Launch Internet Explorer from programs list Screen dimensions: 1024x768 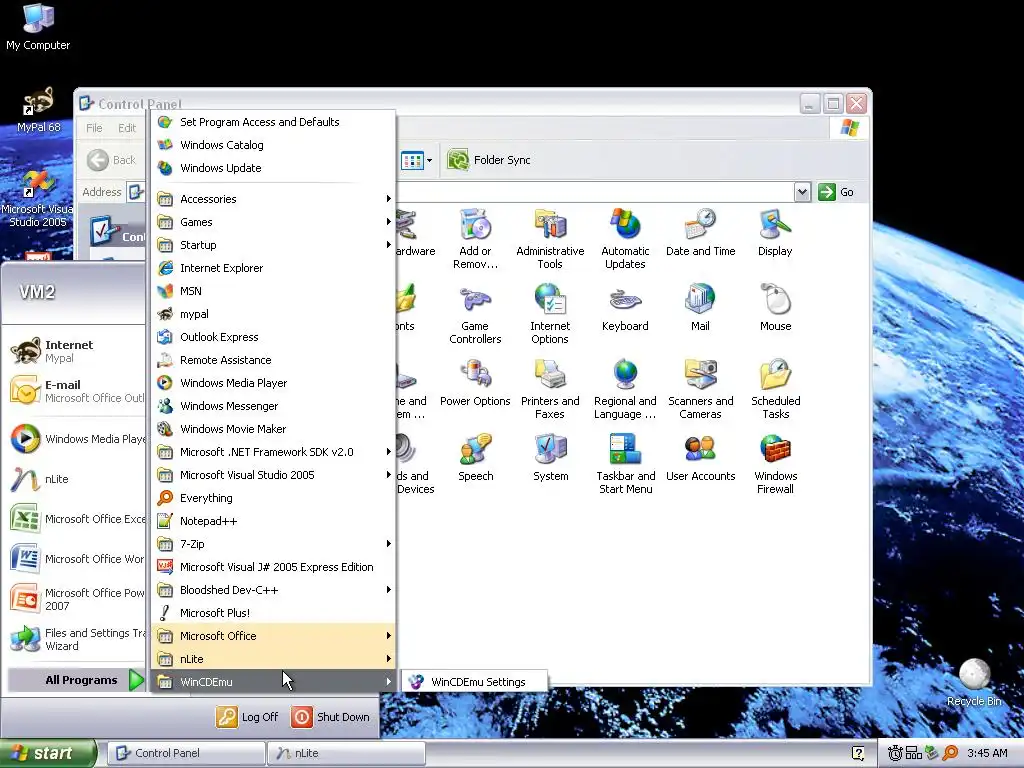(x=273, y=268)
